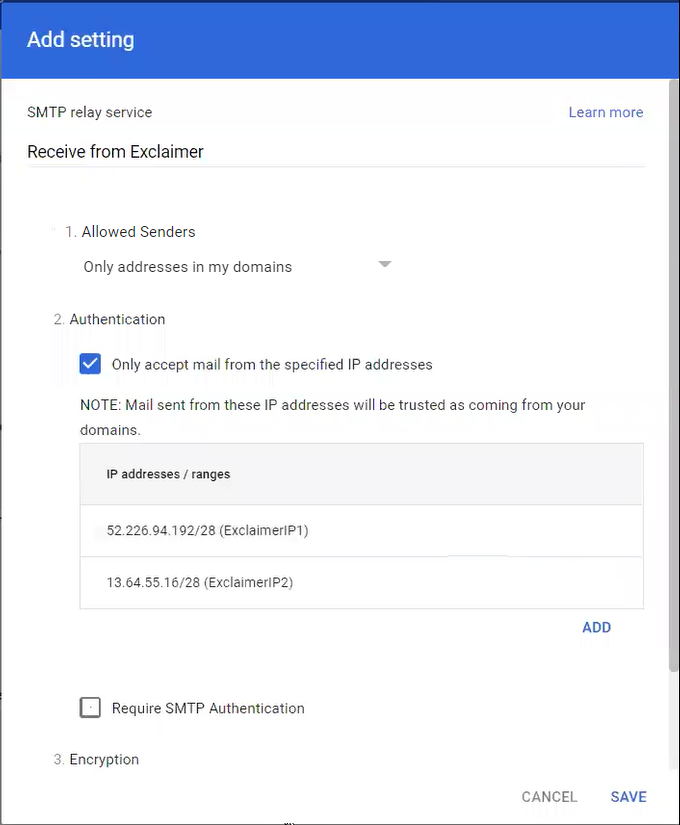Screen dimensions: 680x825
Task: Click the 'Allowed Senders' section heading
Action: (138, 231)
